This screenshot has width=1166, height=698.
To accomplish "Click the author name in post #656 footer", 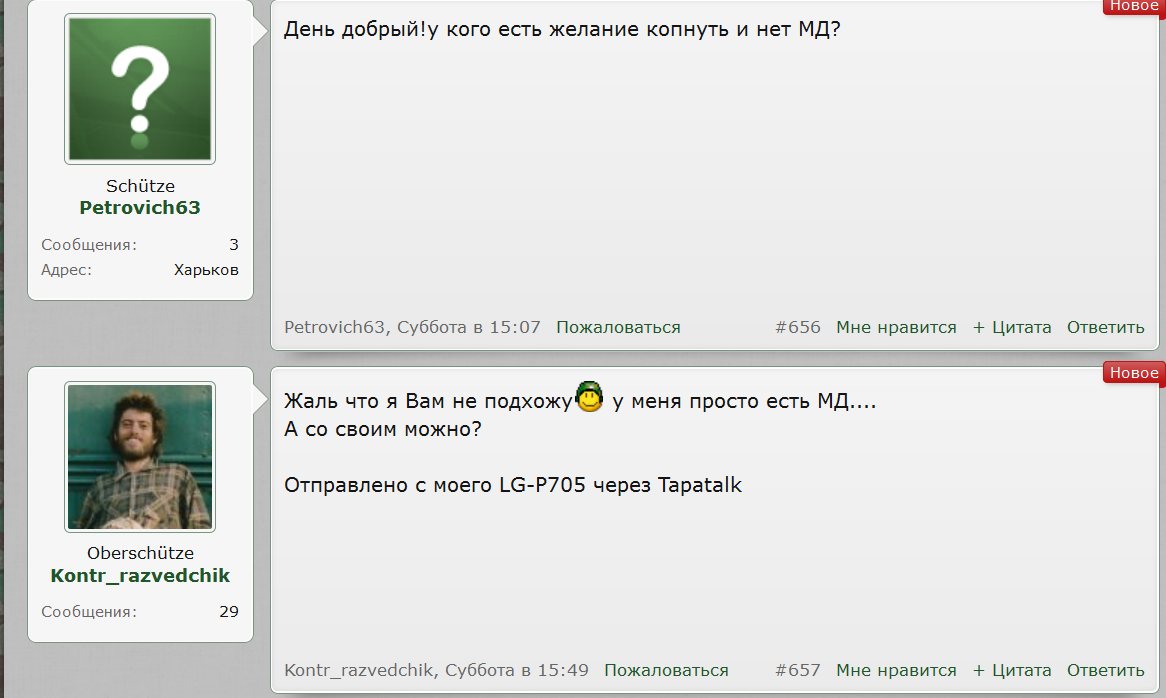I will [x=334, y=327].
